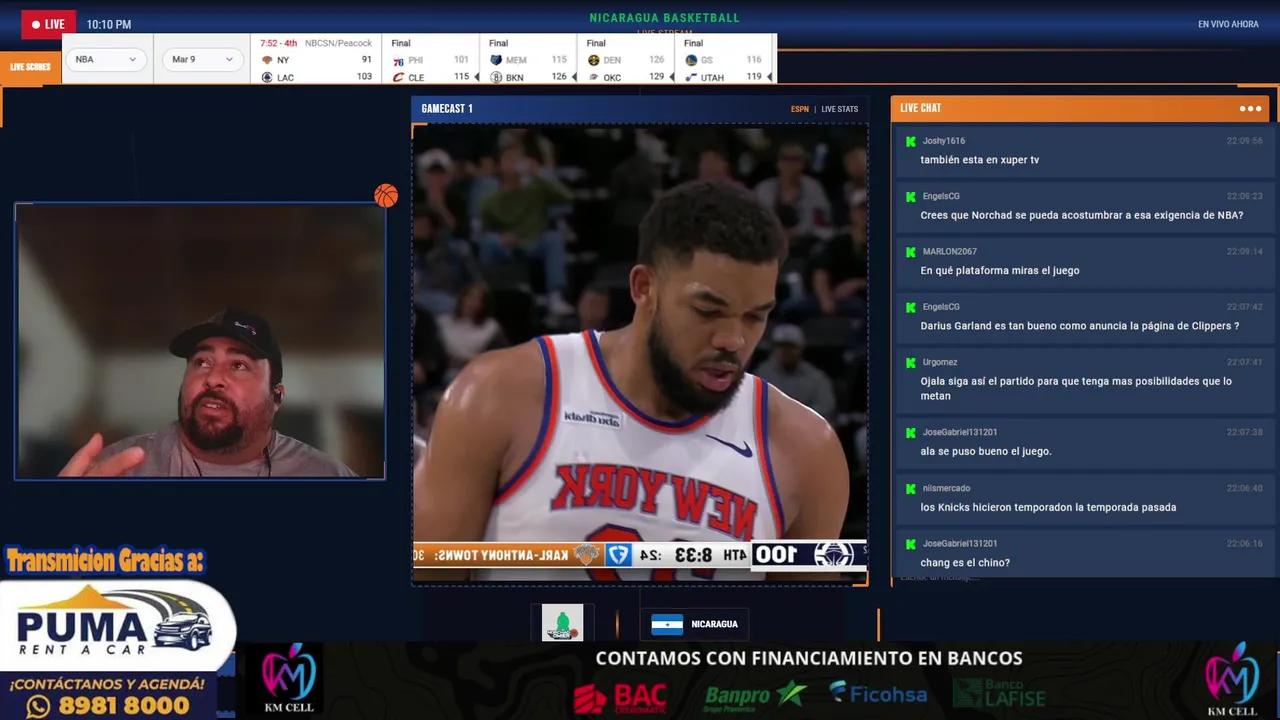Click the Nicaragua flag icon
The image size is (1280, 720).
[x=667, y=624]
